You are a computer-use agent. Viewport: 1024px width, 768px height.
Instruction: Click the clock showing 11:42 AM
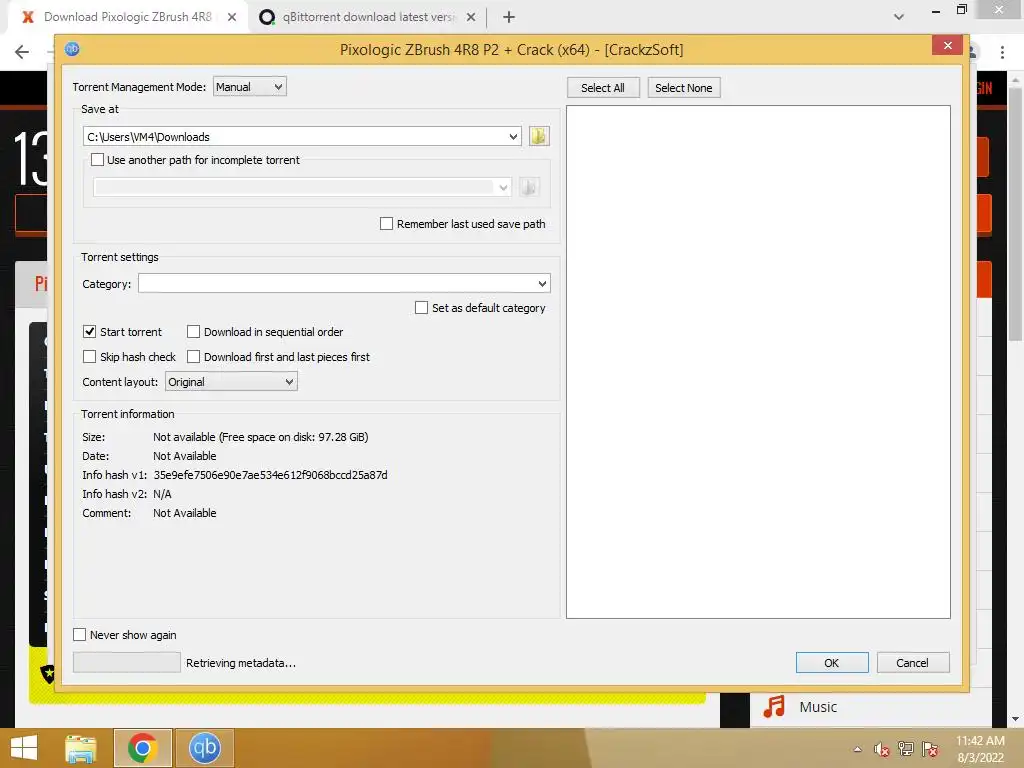[x=980, y=741]
